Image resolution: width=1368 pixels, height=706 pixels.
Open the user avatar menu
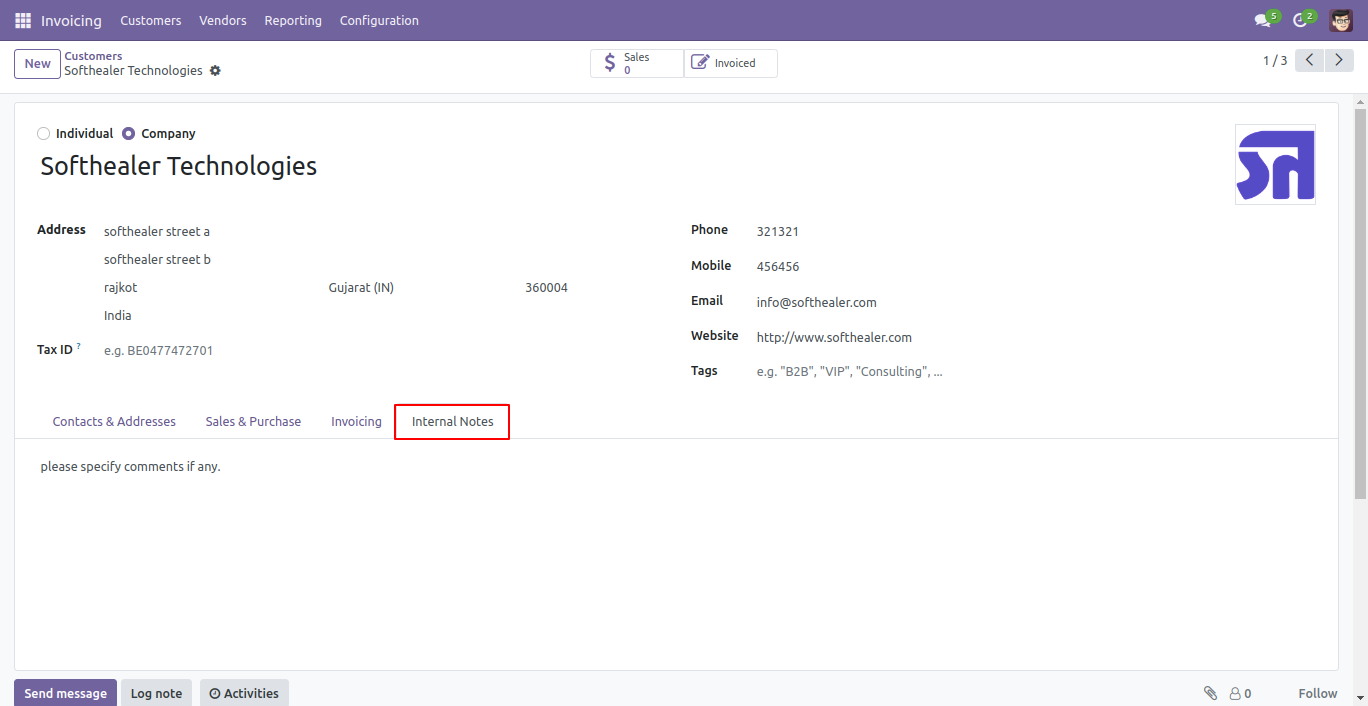[1341, 20]
